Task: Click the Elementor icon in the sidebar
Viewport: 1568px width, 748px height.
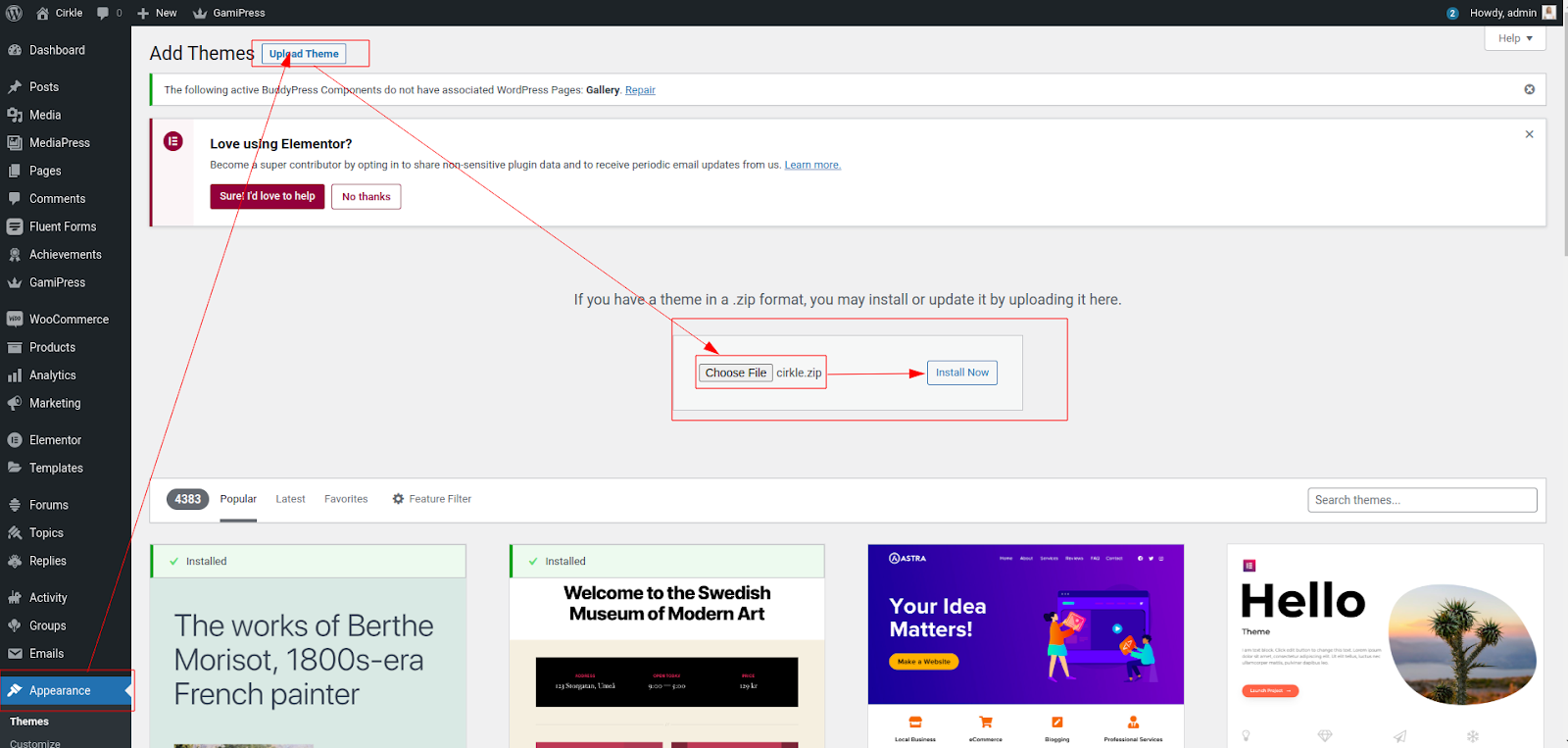Action: (x=15, y=440)
